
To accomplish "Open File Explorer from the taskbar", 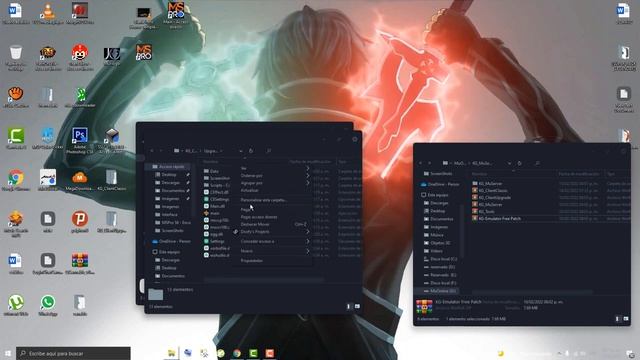I will point(171,353).
